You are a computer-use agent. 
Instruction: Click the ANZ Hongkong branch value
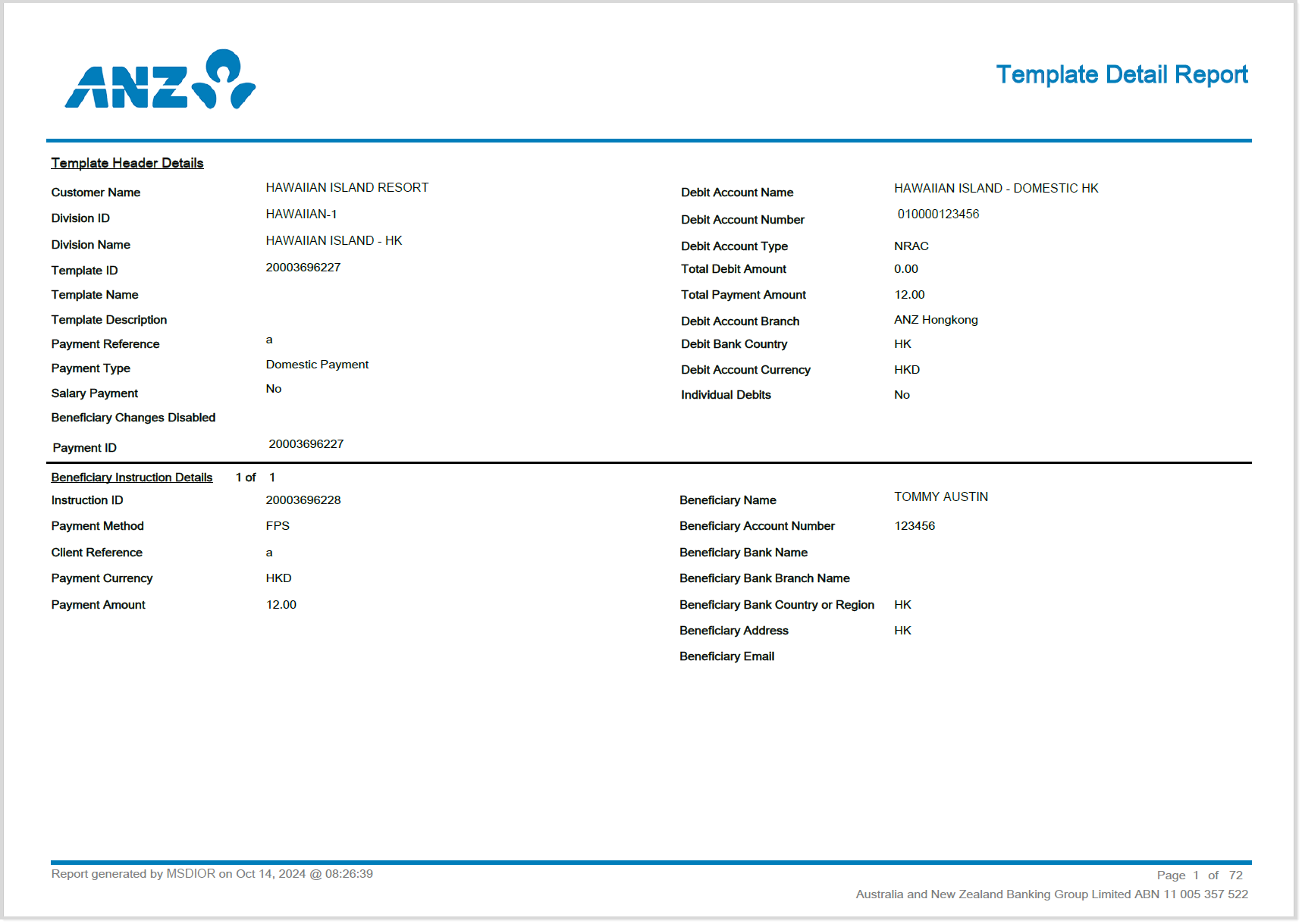pos(935,320)
